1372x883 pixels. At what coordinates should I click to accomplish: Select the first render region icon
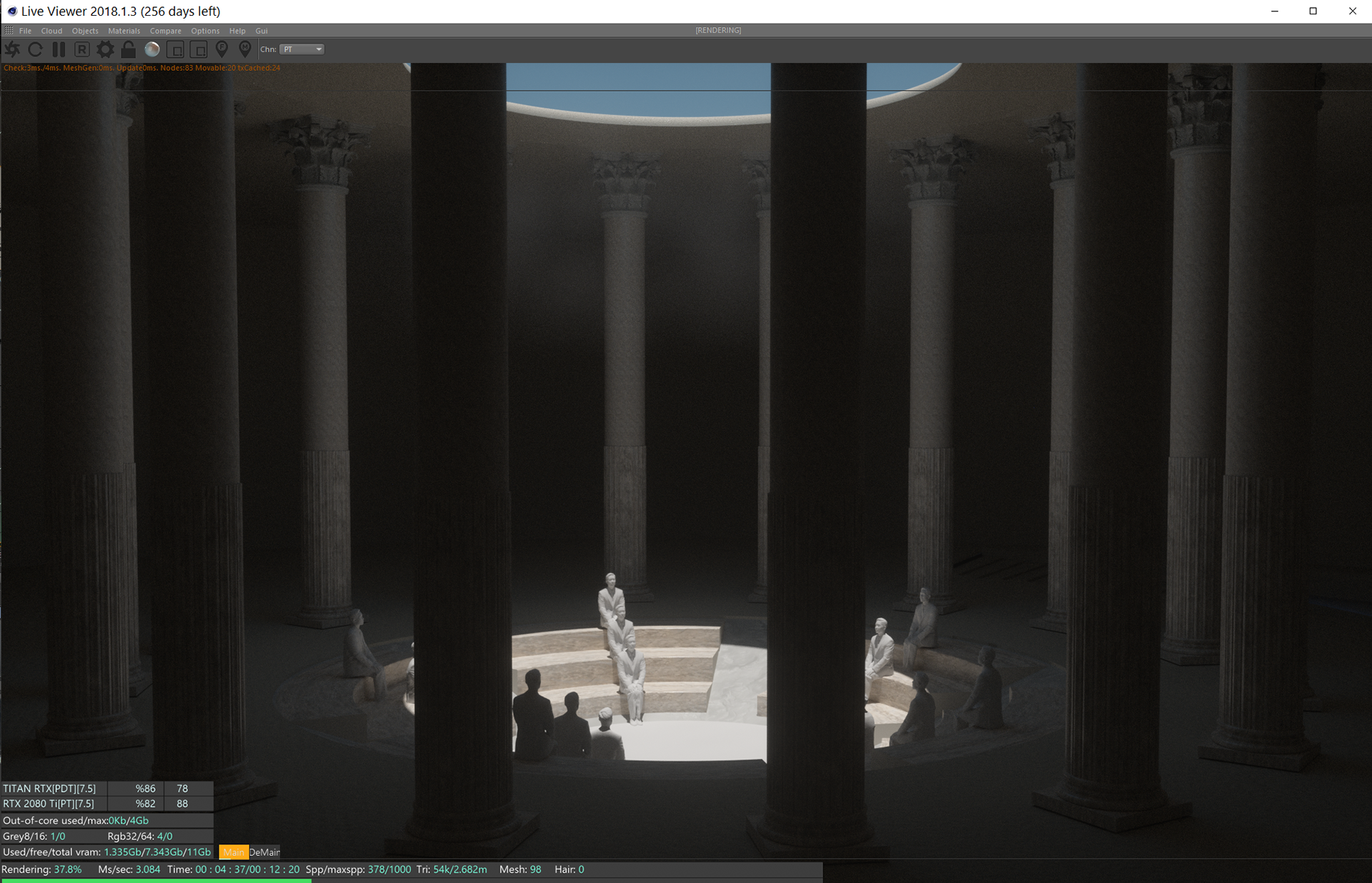(x=175, y=49)
